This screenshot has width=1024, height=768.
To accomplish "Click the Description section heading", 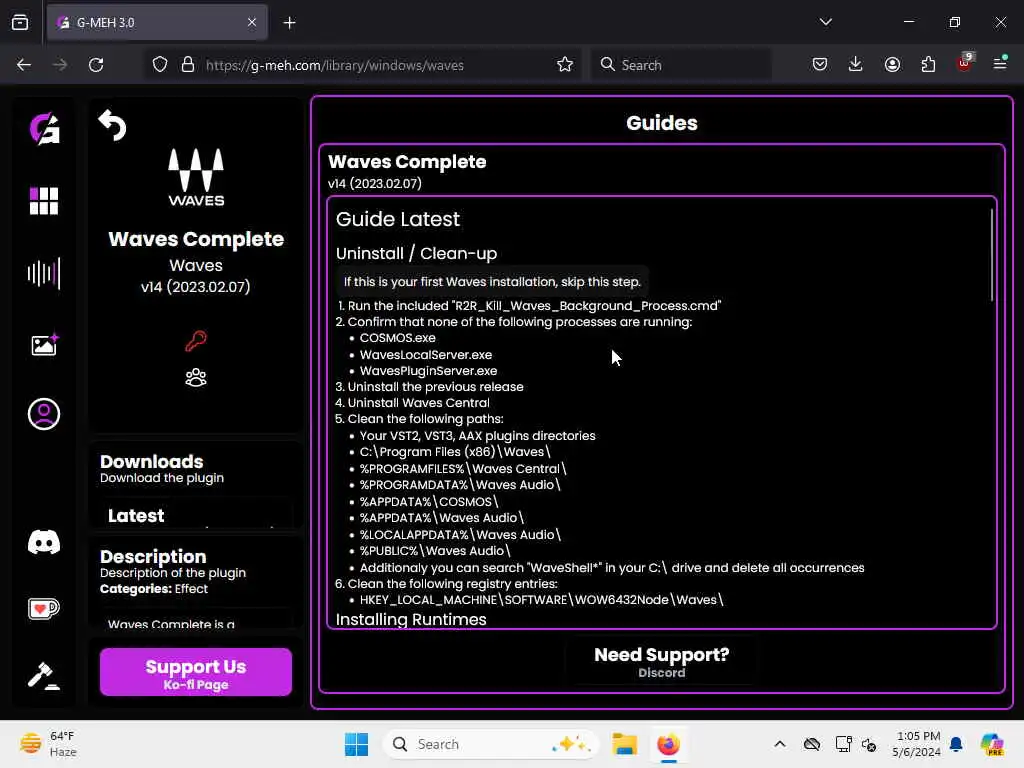I will (x=153, y=556).
